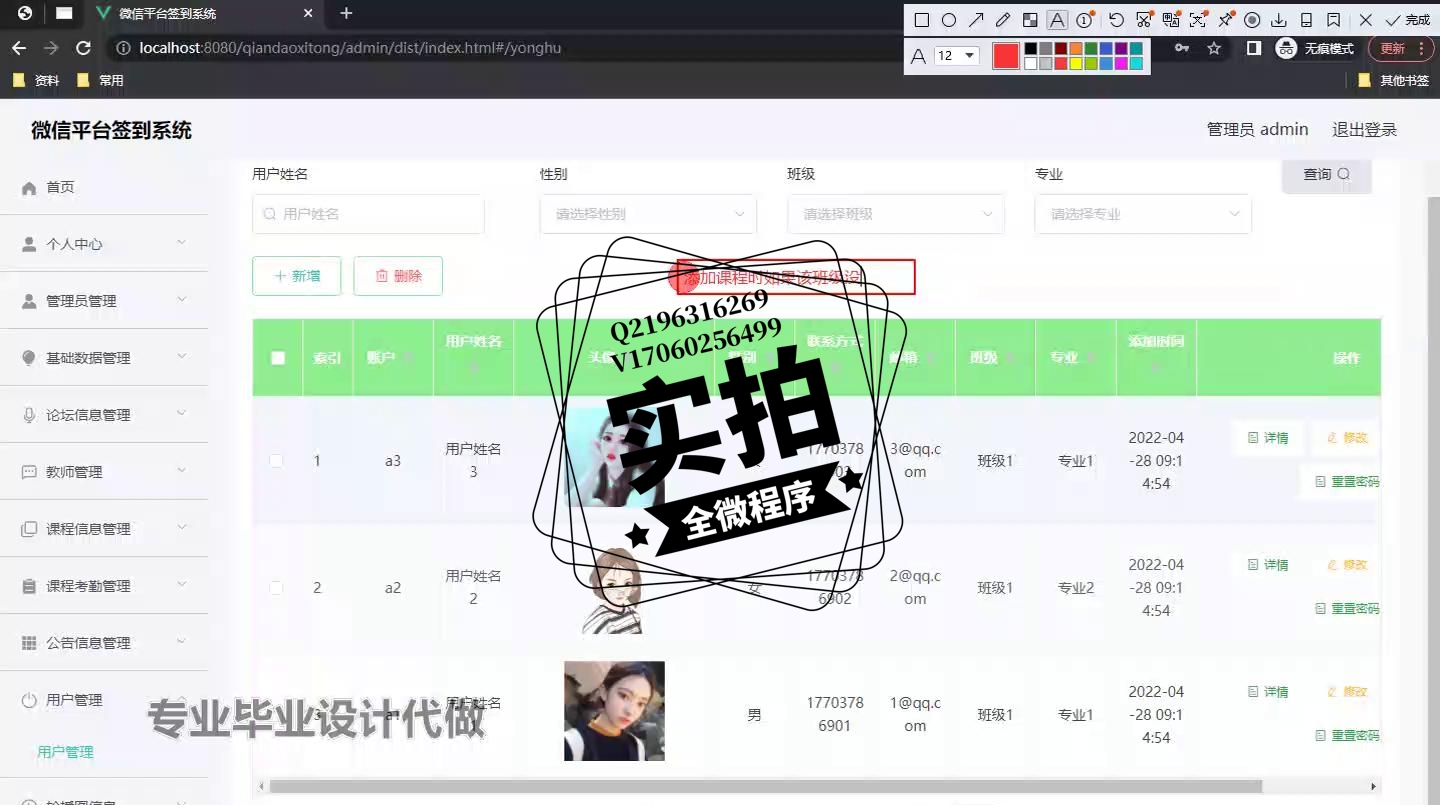Click 修改 for user a2
The image size is (1440, 805).
click(1347, 565)
